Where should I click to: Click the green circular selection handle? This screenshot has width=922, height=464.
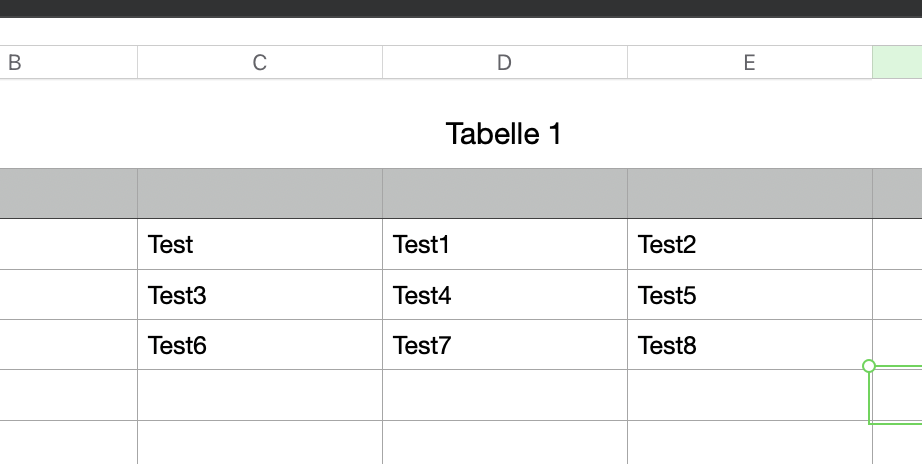click(x=869, y=366)
